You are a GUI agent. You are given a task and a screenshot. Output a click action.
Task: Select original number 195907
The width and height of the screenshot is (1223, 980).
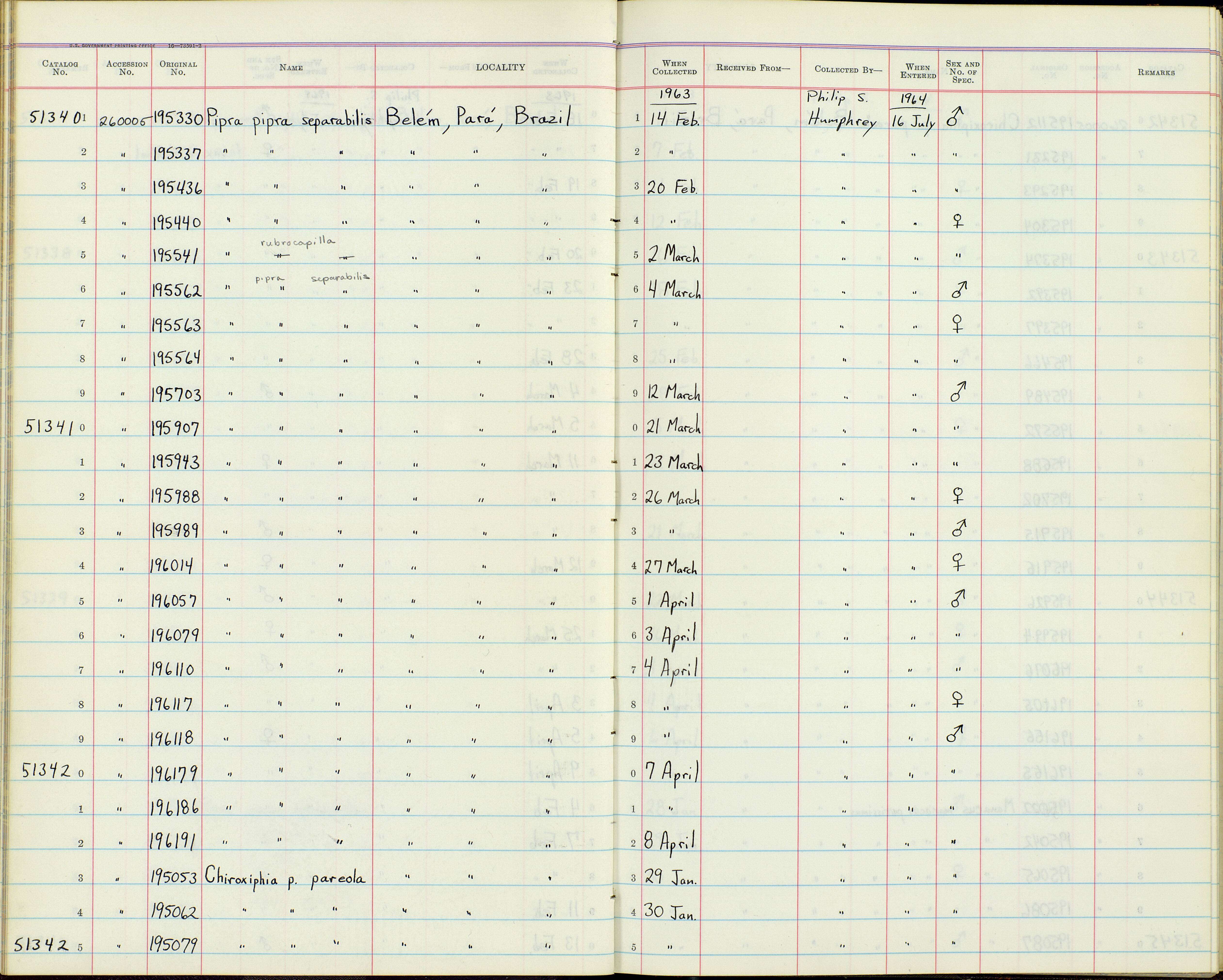[175, 428]
